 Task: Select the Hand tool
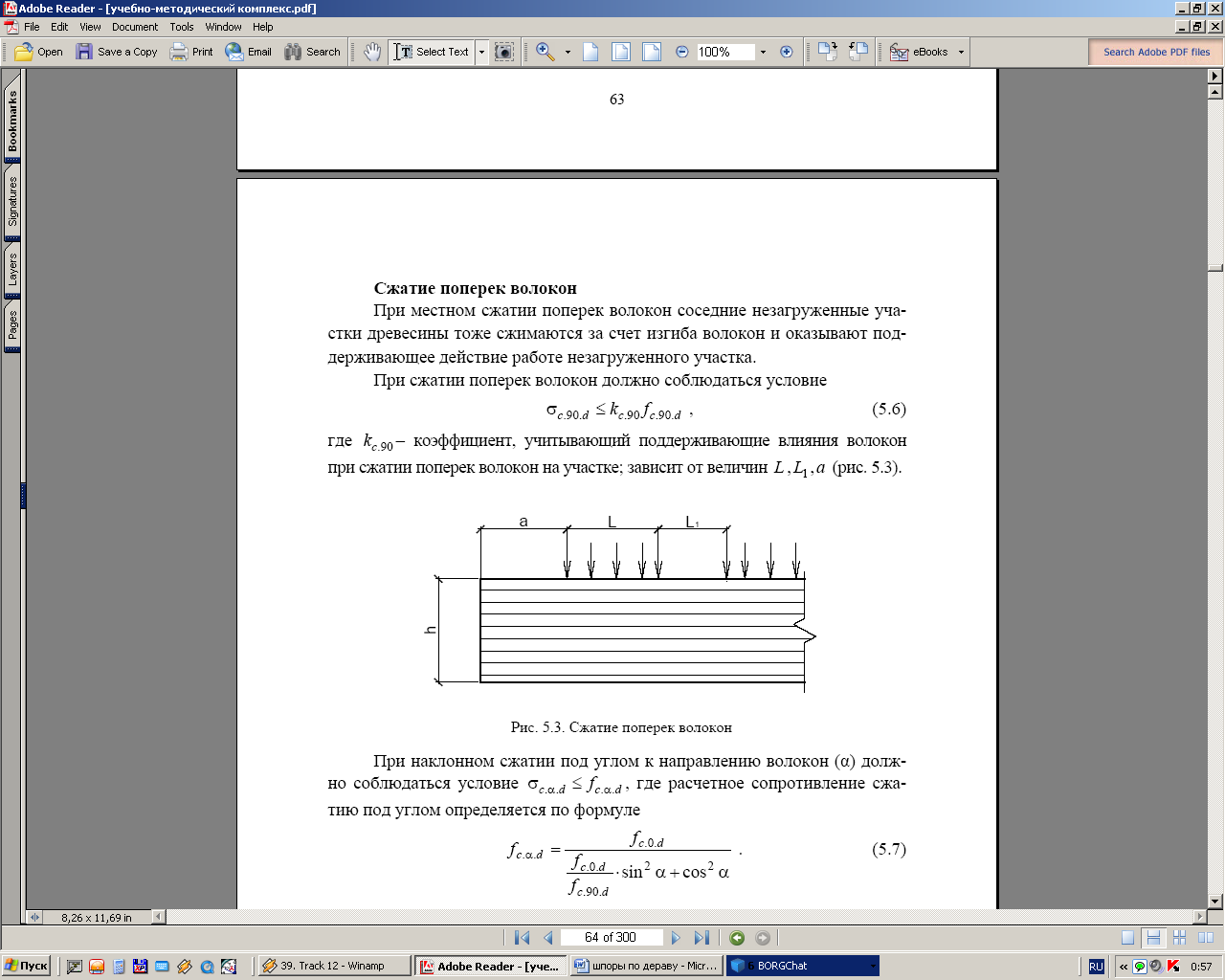372,52
